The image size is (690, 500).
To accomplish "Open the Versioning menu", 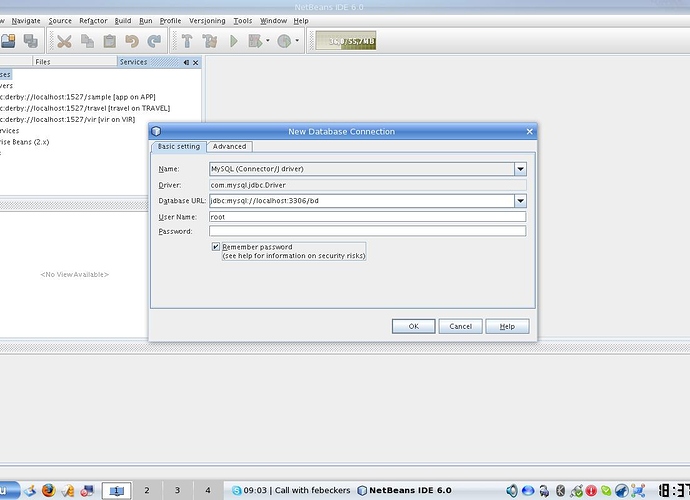I will [207, 21].
